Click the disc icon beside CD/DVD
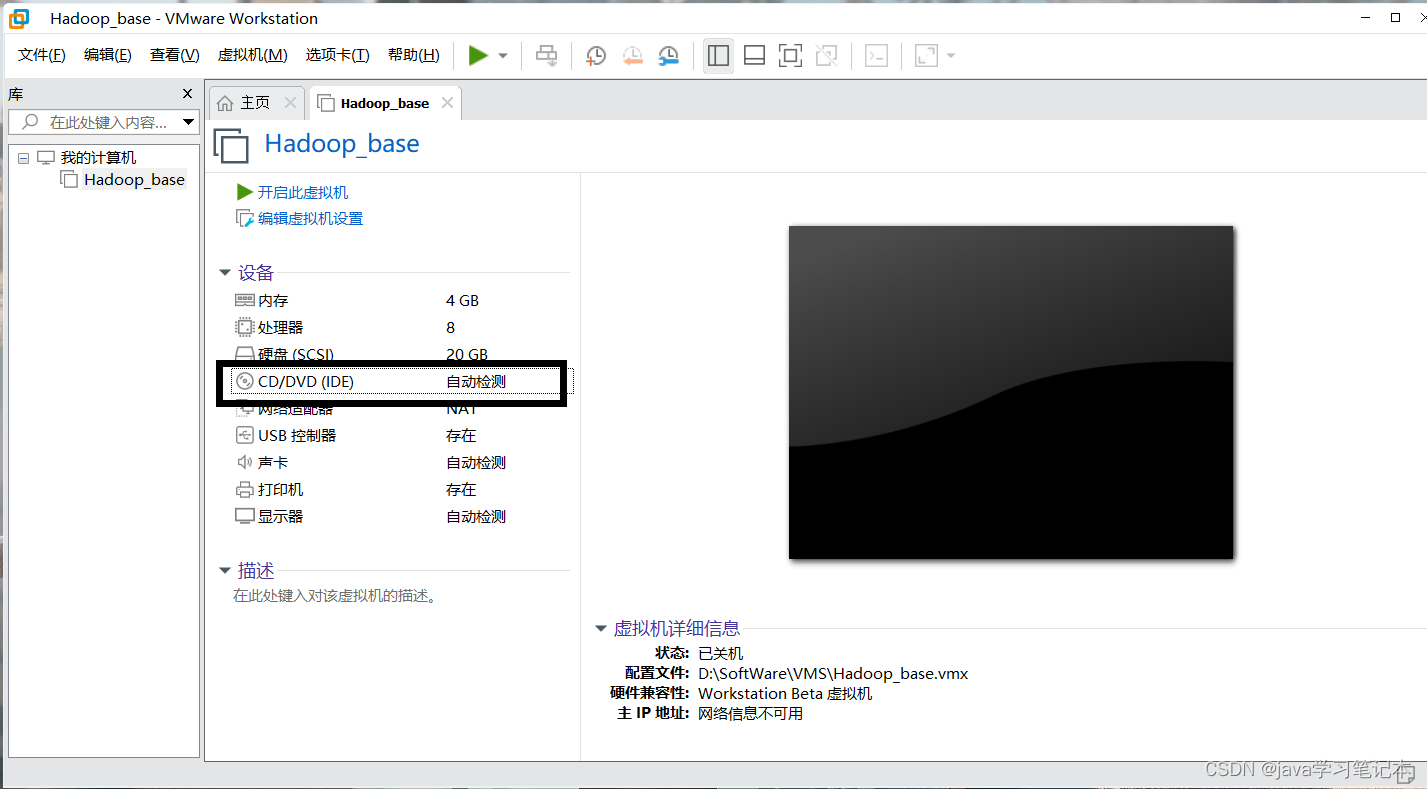Screen dimensions: 1427x789 [x=245, y=381]
